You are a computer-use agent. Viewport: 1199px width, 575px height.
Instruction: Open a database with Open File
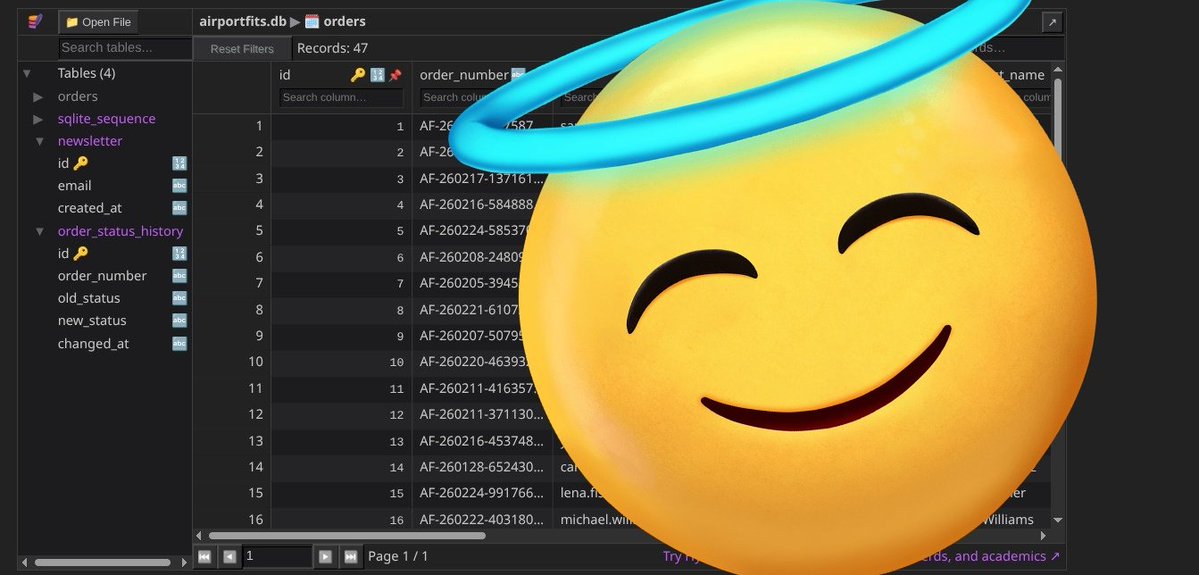pyautogui.click(x=98, y=22)
